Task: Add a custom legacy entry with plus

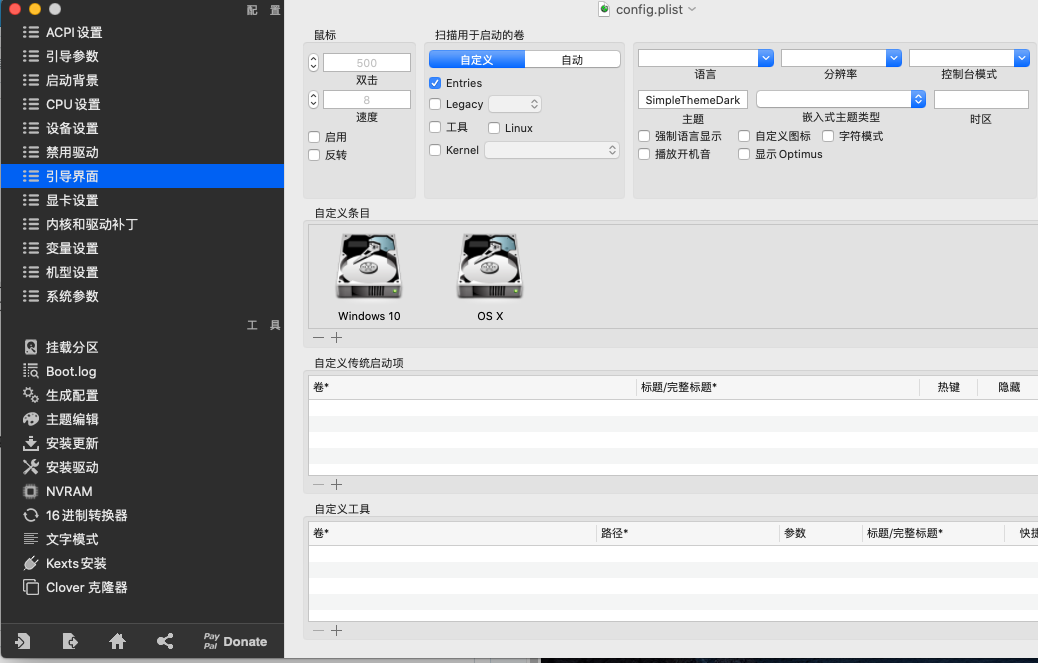Action: pyautogui.click(x=336, y=484)
